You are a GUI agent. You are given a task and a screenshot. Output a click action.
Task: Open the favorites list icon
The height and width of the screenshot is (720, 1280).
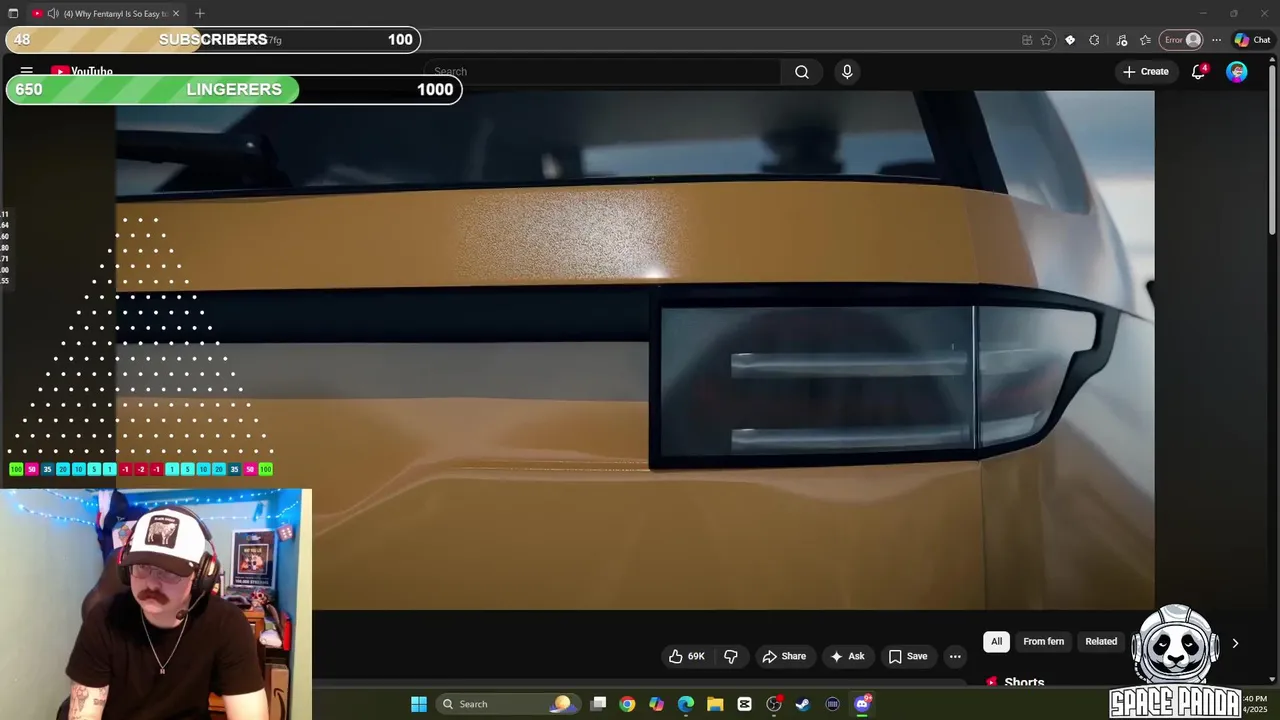pyautogui.click(x=1146, y=40)
